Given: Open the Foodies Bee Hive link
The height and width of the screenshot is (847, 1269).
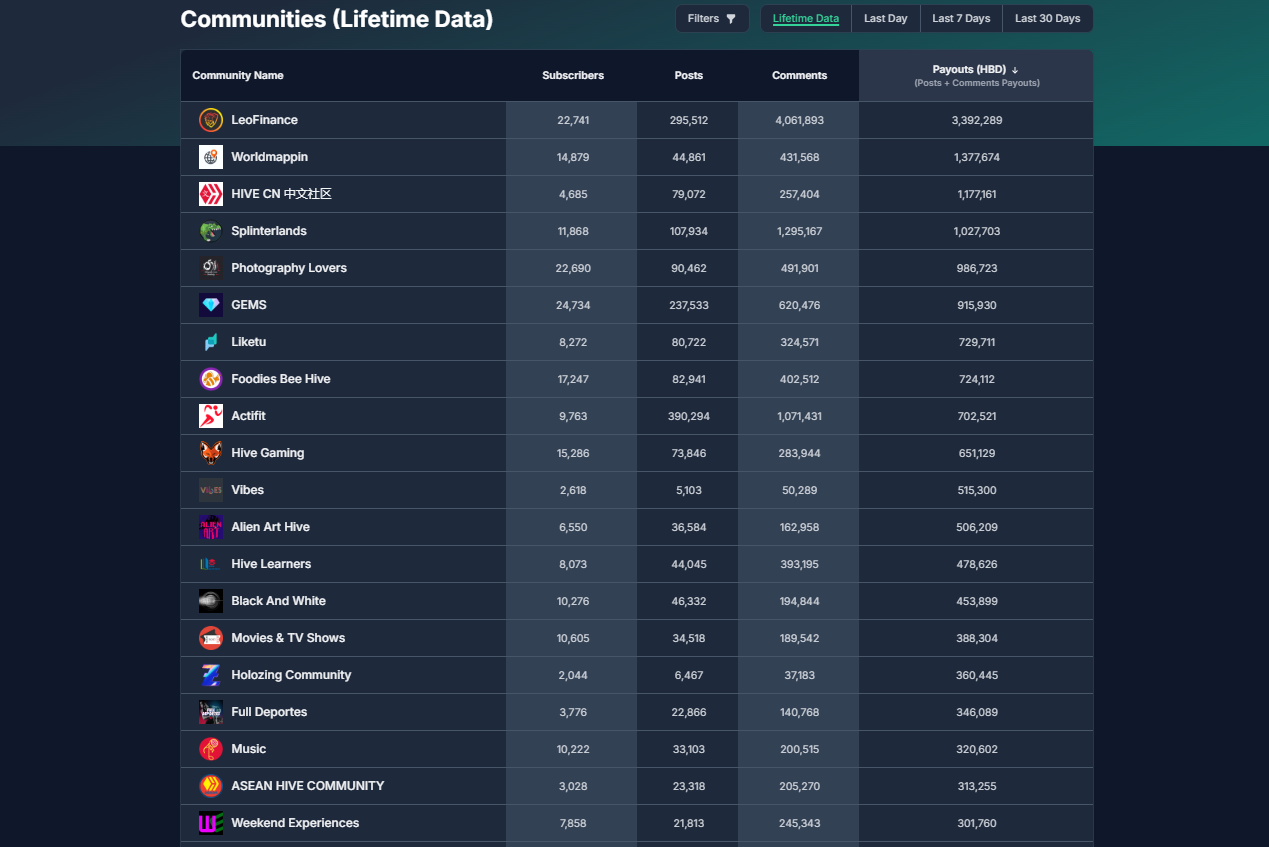Looking at the screenshot, I should [281, 379].
